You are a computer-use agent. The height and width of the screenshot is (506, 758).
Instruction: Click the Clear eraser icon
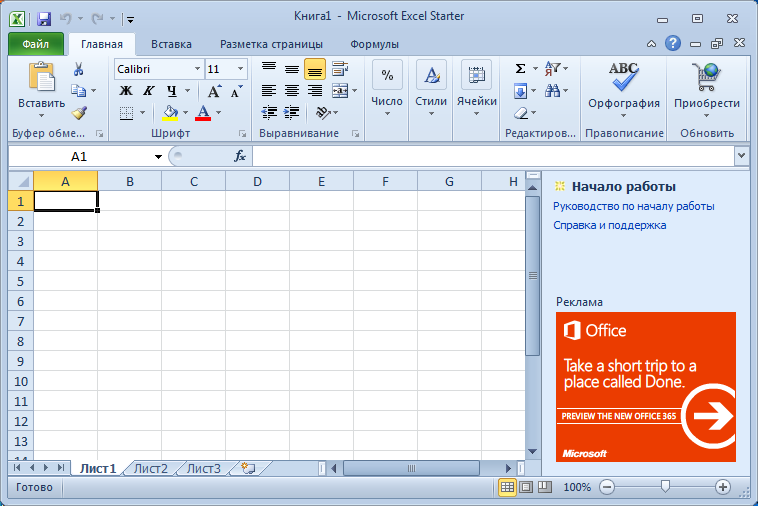521,113
